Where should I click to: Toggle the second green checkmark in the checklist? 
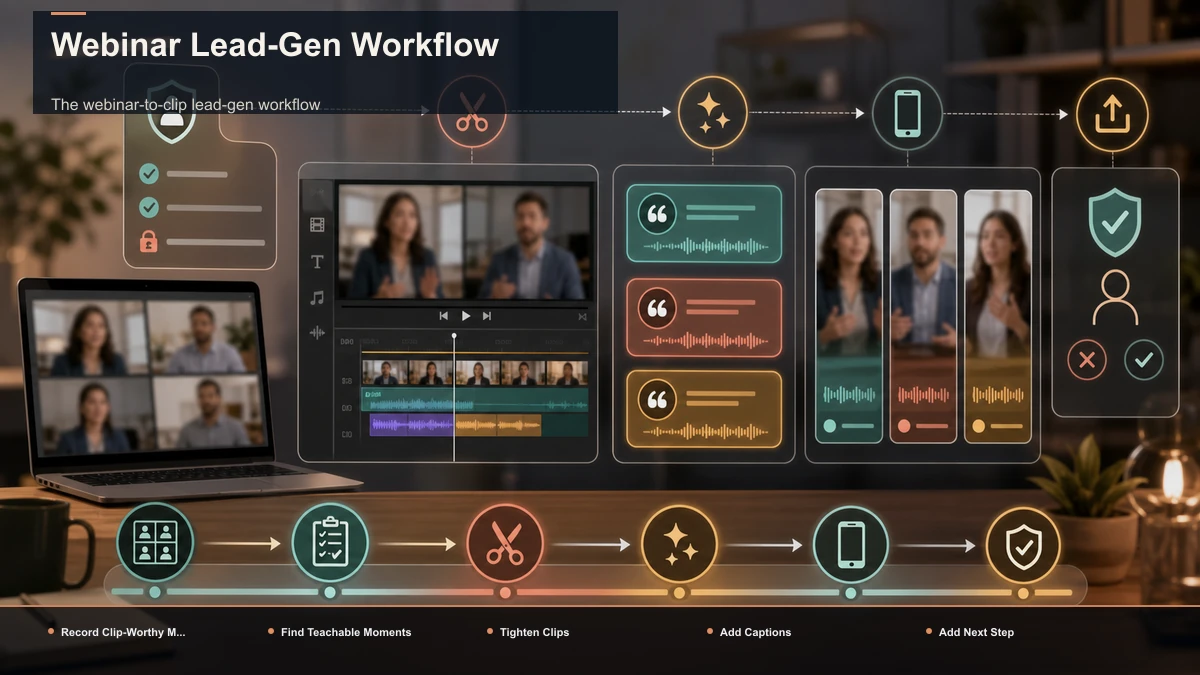pyautogui.click(x=149, y=208)
